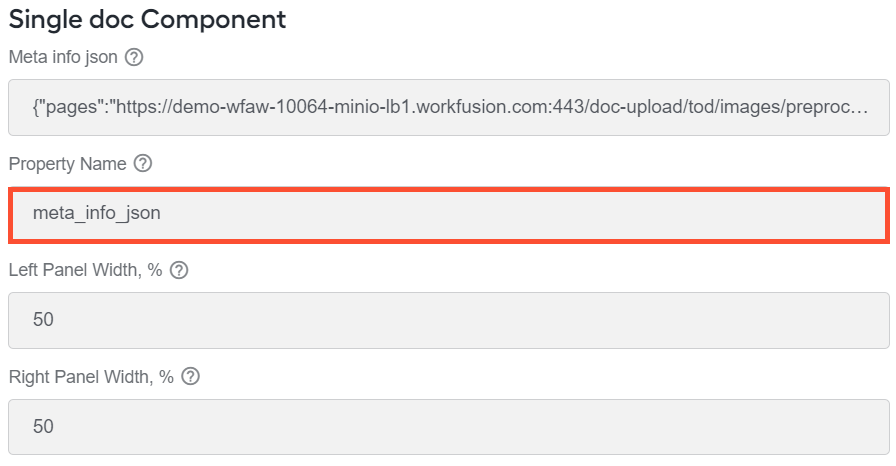This screenshot has height=466, width=896.
Task: Click the question mark next to Property Name
Action: tap(143, 163)
